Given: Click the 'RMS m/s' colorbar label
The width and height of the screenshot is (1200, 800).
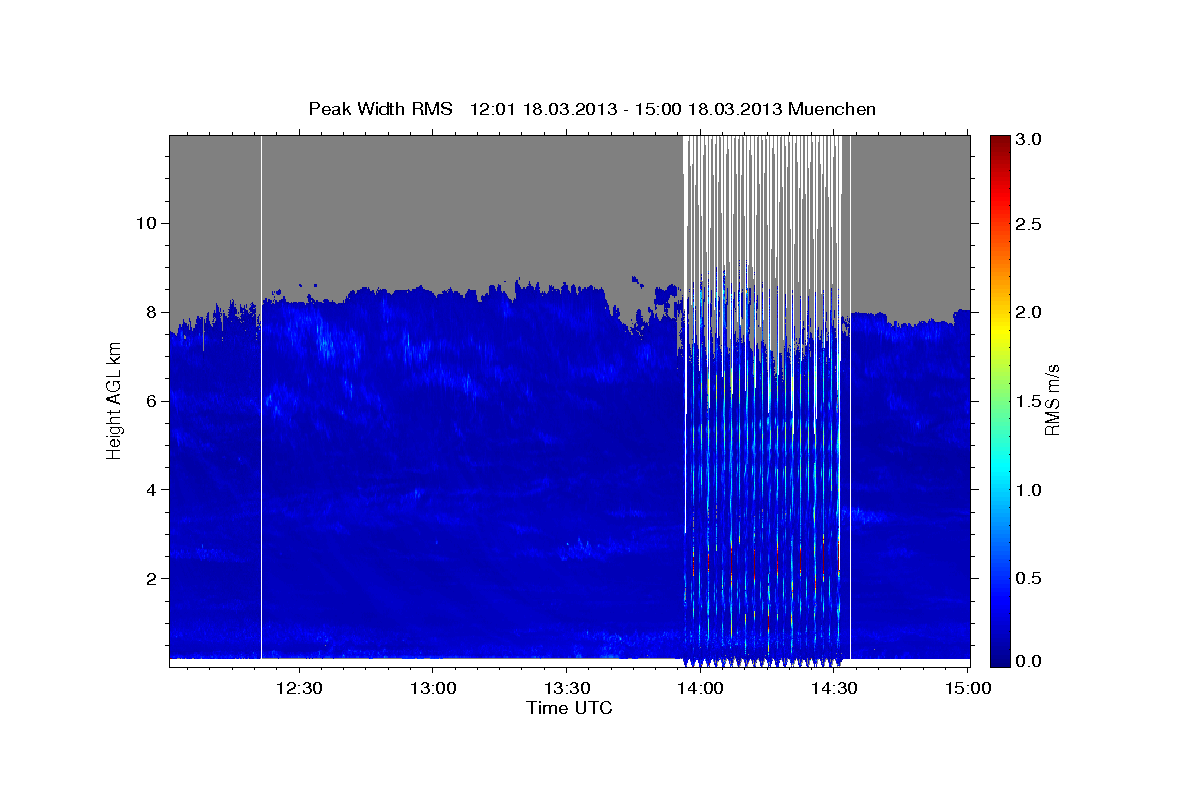Looking at the screenshot, I should point(1051,399).
